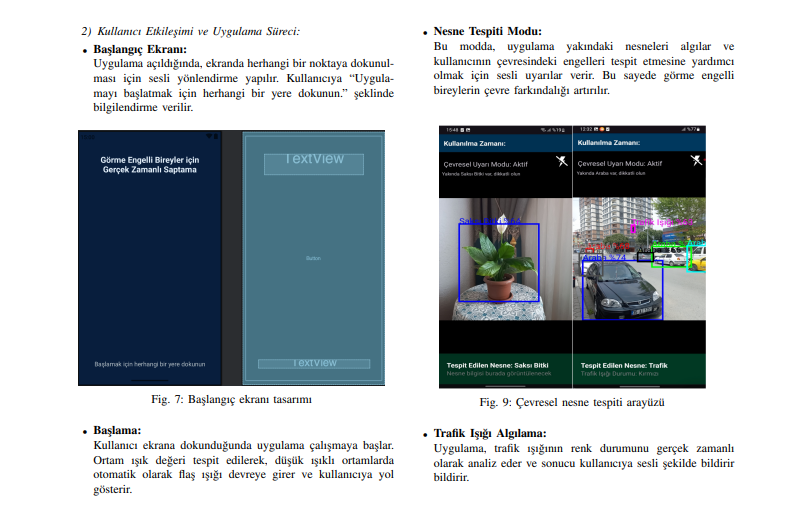Viewport: 804px width, 507px height.
Task: Click the splash title 'Görme Engelli Bireyler için Gerçek Zamanlı Saptama'
Action: coord(150,165)
